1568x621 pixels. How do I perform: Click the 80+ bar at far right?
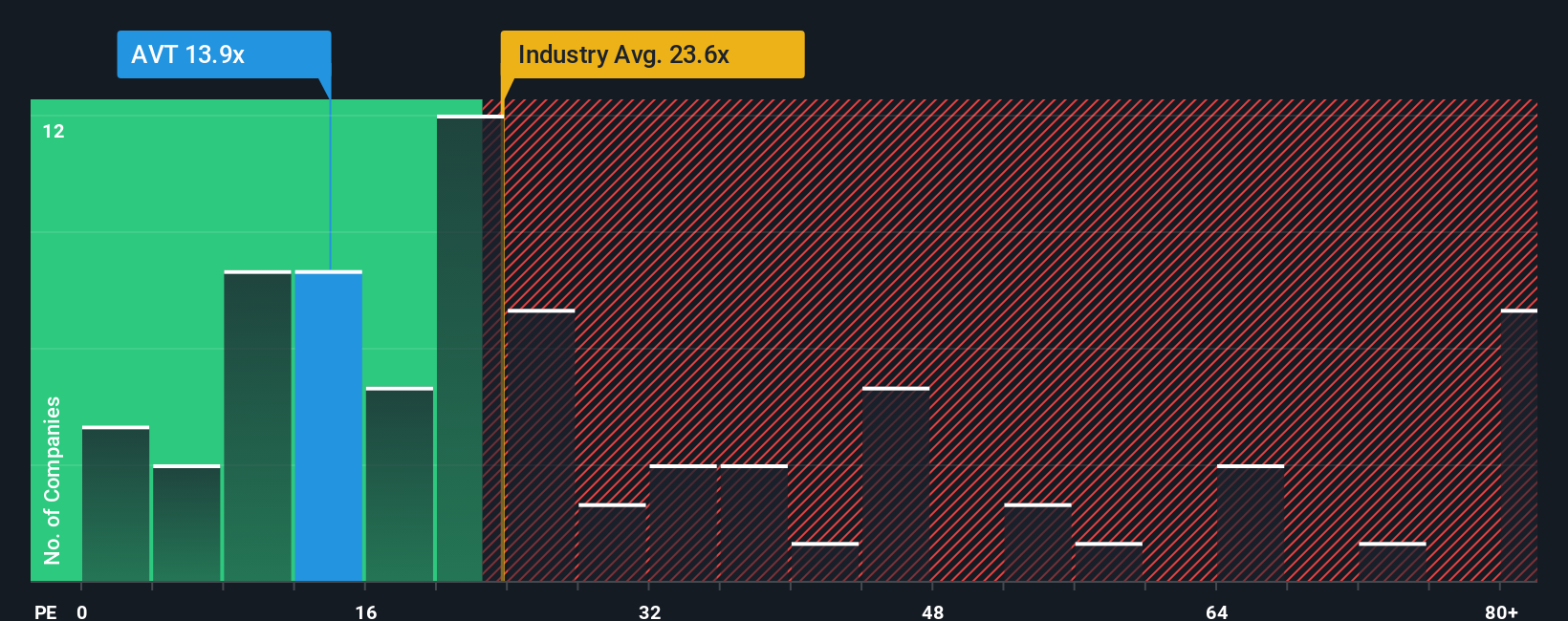click(x=1519, y=445)
